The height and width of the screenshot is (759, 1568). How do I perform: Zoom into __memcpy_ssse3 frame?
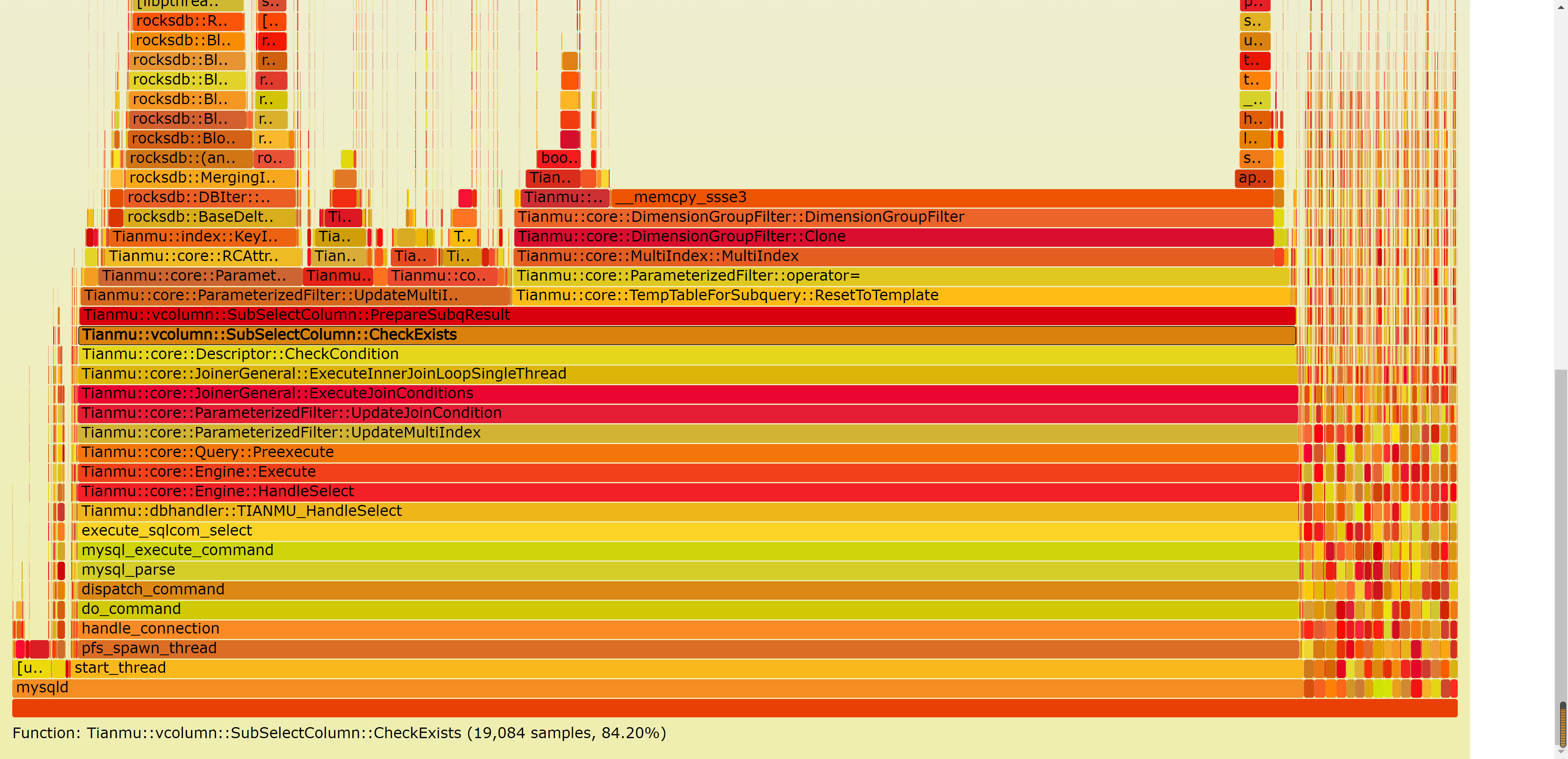[x=942, y=198]
